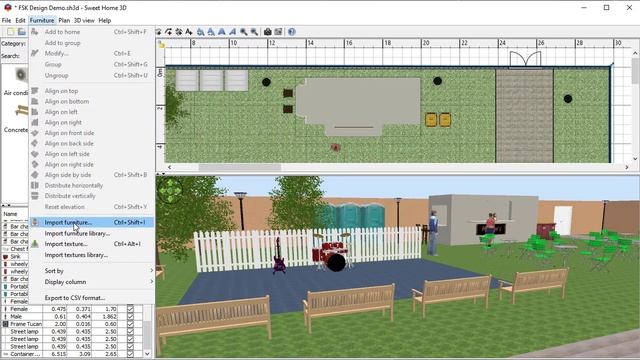Click the value 1.862 in Male row
This screenshot has width=640, height=360.
click(x=109, y=316)
